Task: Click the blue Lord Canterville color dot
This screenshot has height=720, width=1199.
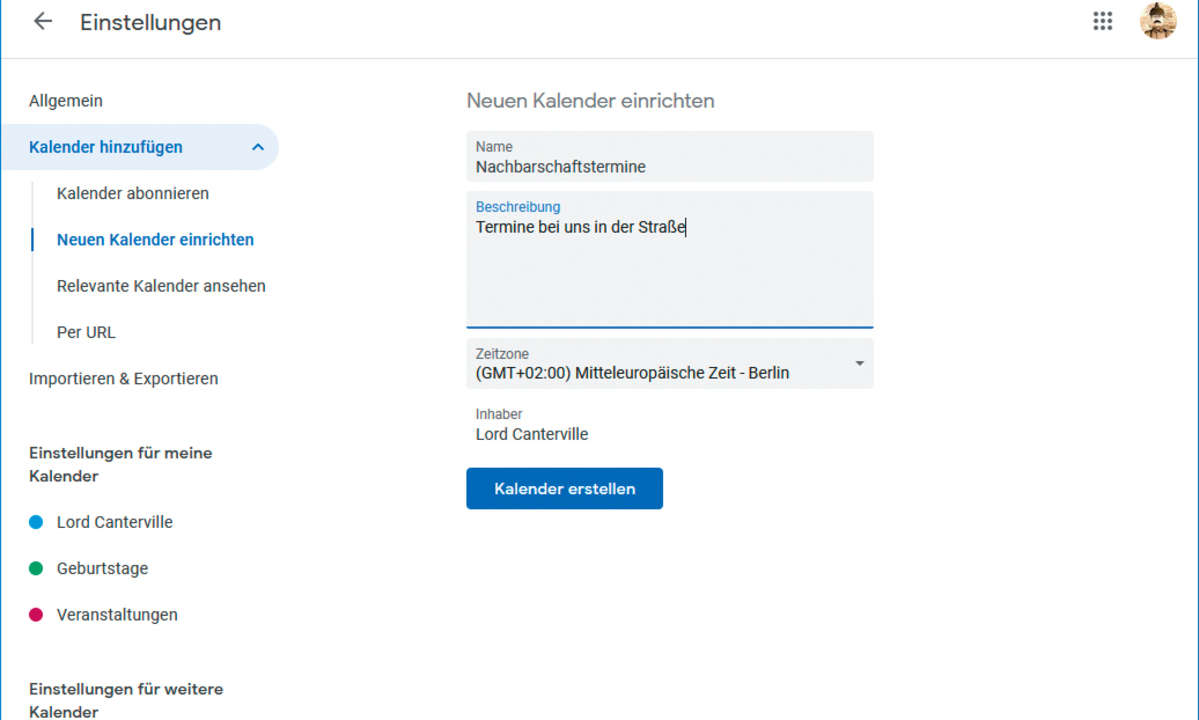Action: click(x=36, y=522)
